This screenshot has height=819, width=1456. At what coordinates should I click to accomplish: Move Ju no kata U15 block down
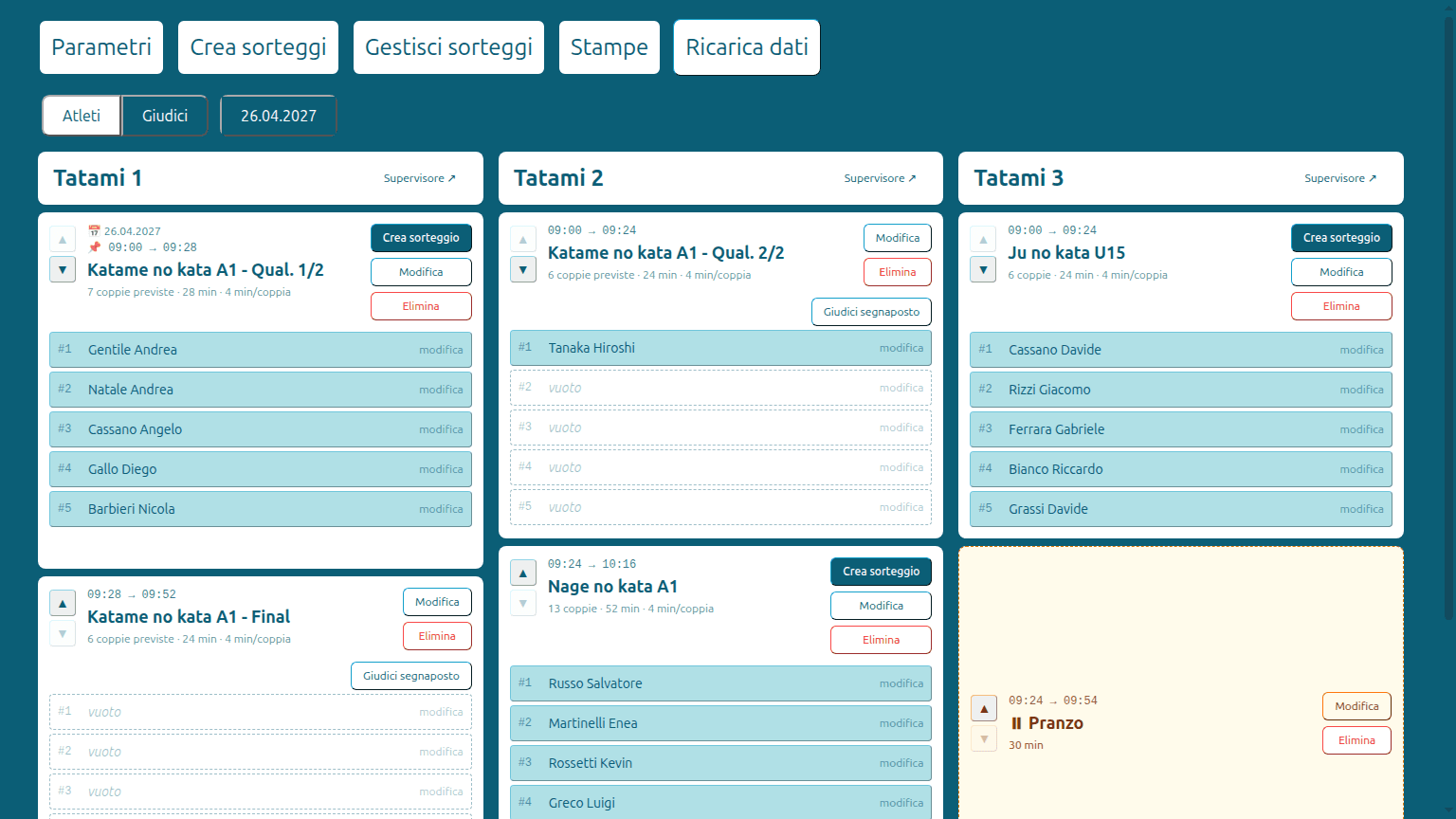[983, 270]
